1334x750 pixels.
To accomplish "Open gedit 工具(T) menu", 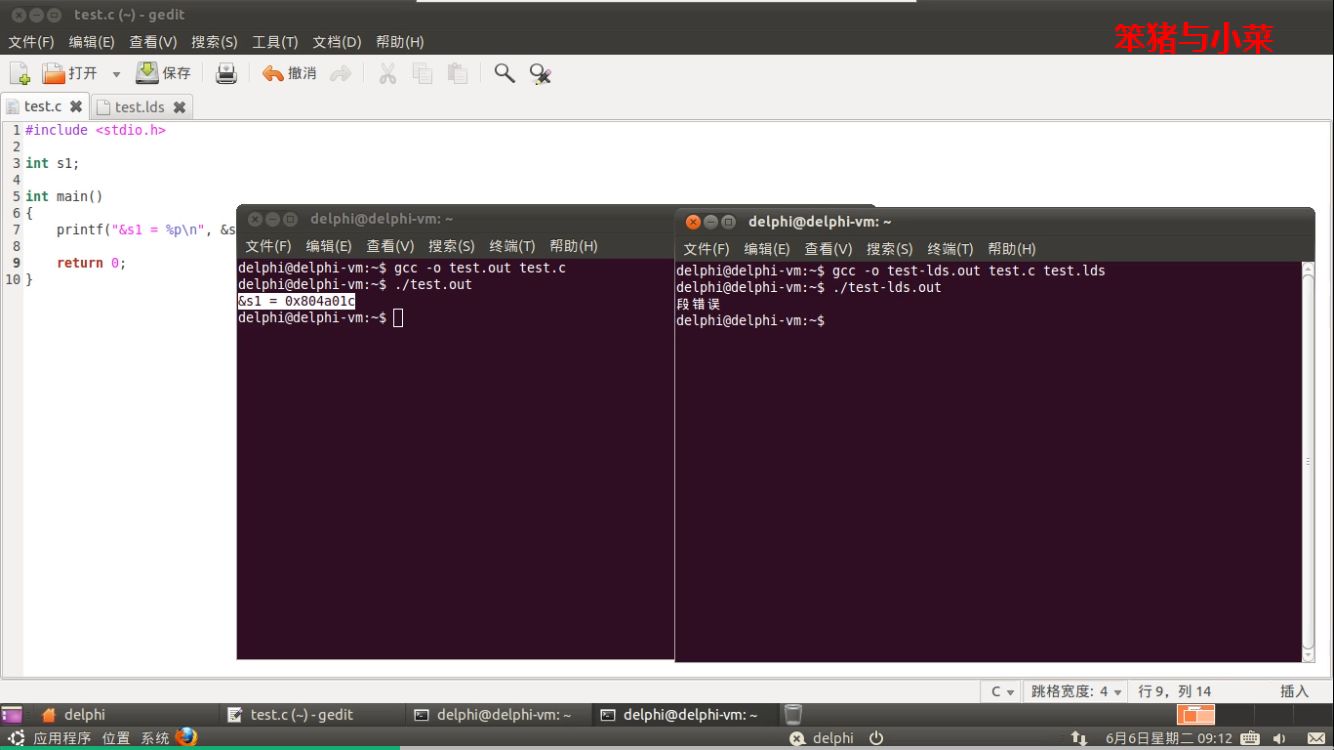I will [x=275, y=42].
